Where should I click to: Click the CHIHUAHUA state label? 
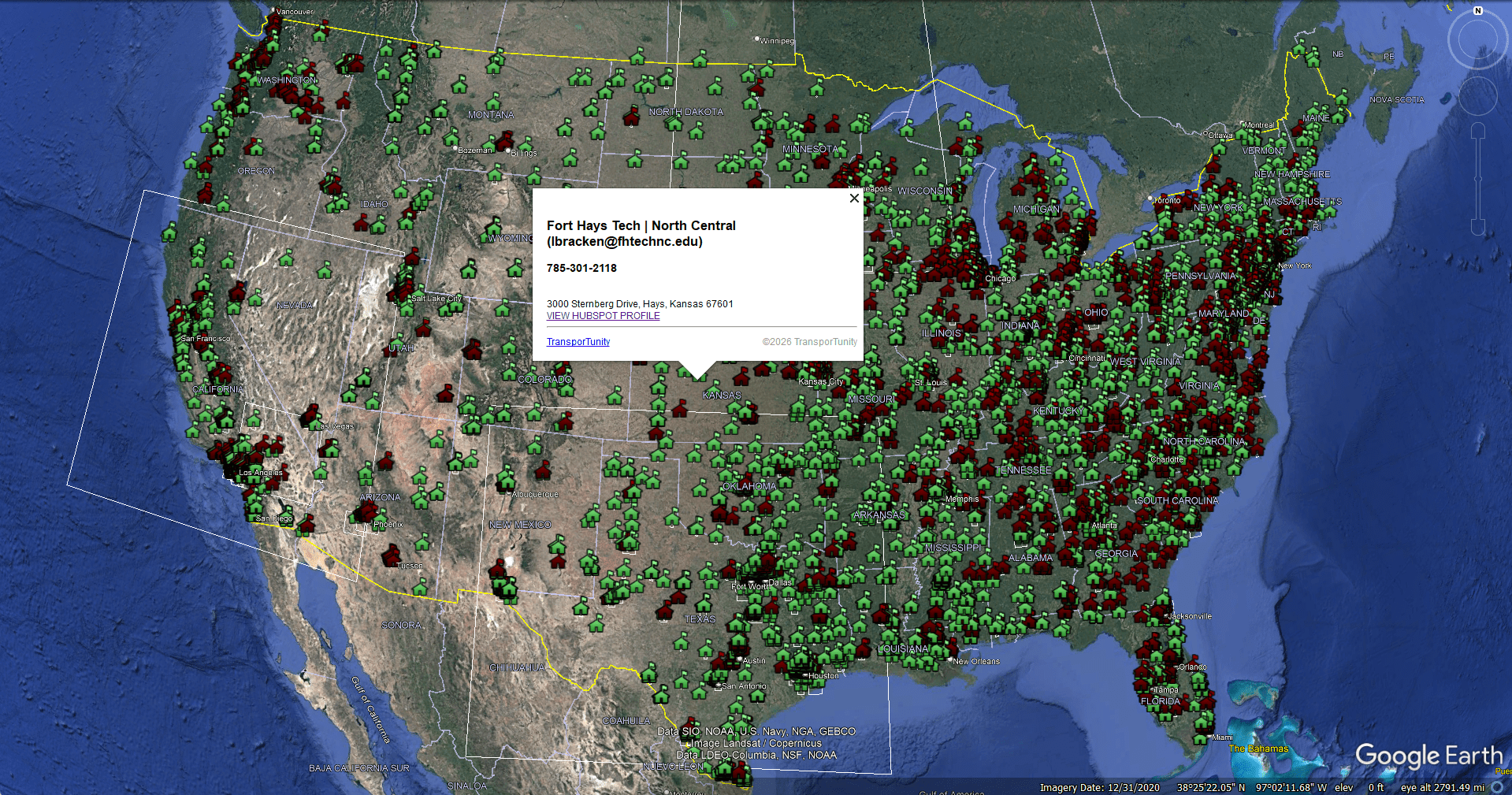(517, 667)
